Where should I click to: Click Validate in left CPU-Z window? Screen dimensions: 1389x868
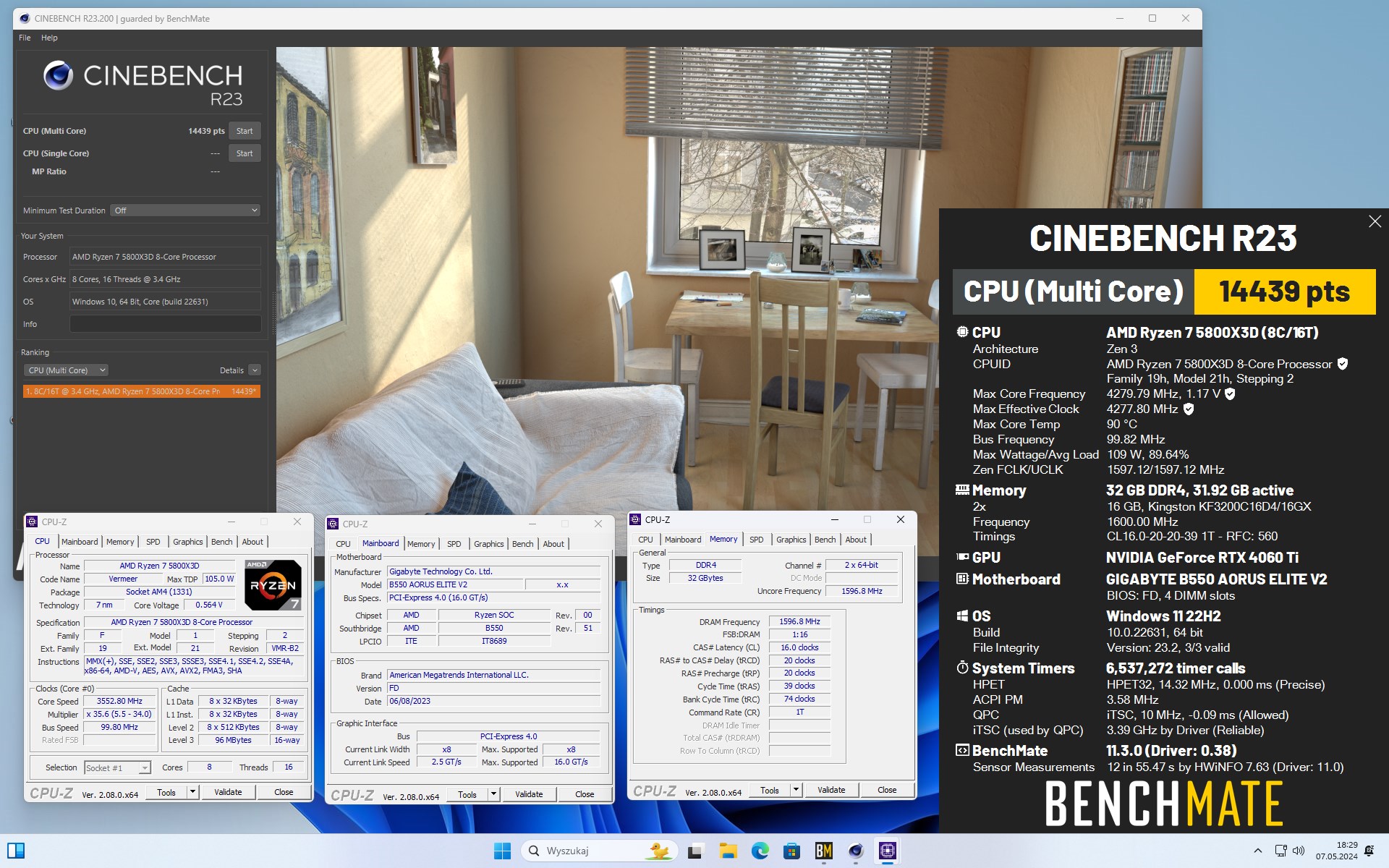click(228, 792)
